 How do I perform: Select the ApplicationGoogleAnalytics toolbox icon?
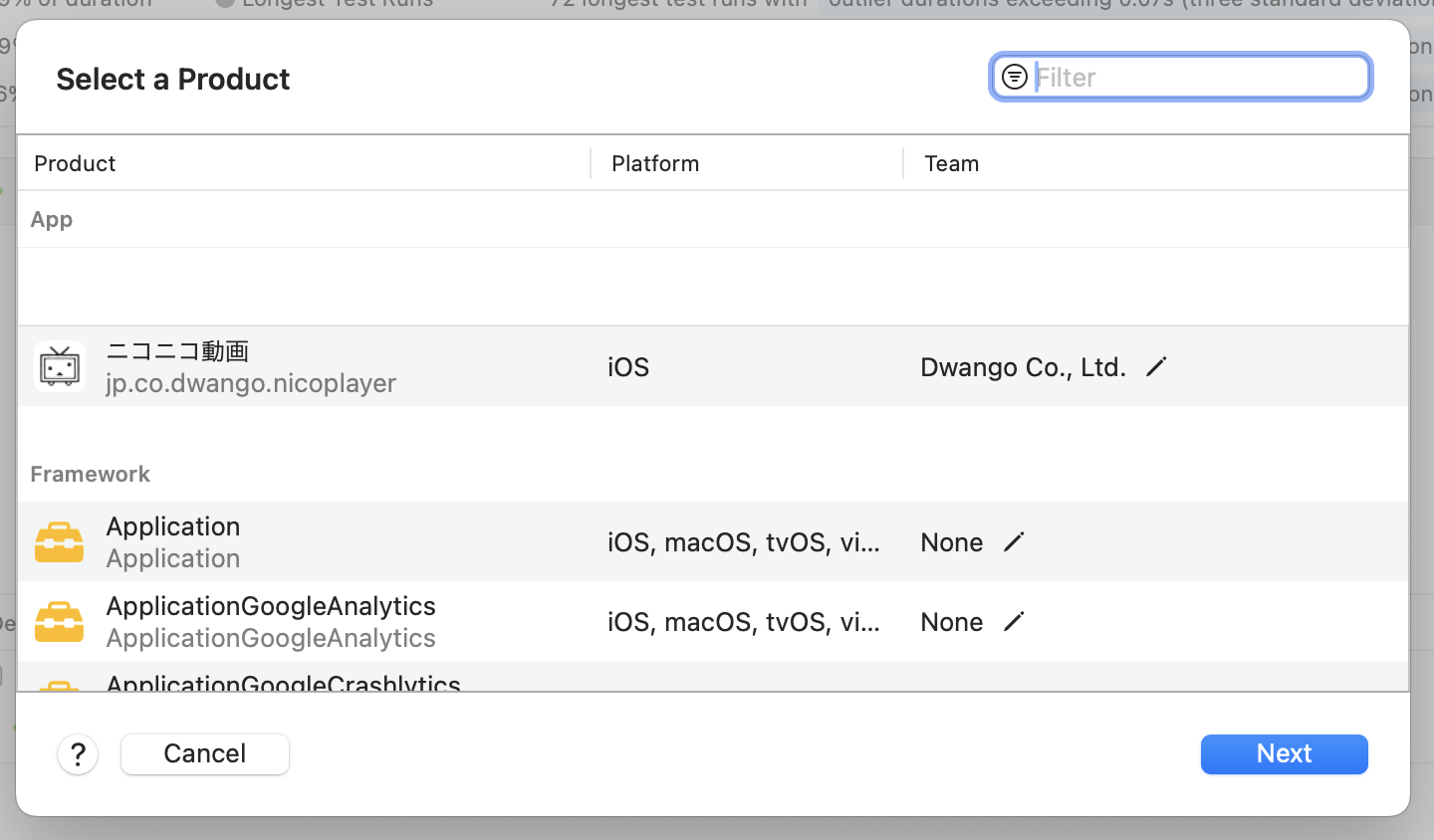pyautogui.click(x=60, y=621)
